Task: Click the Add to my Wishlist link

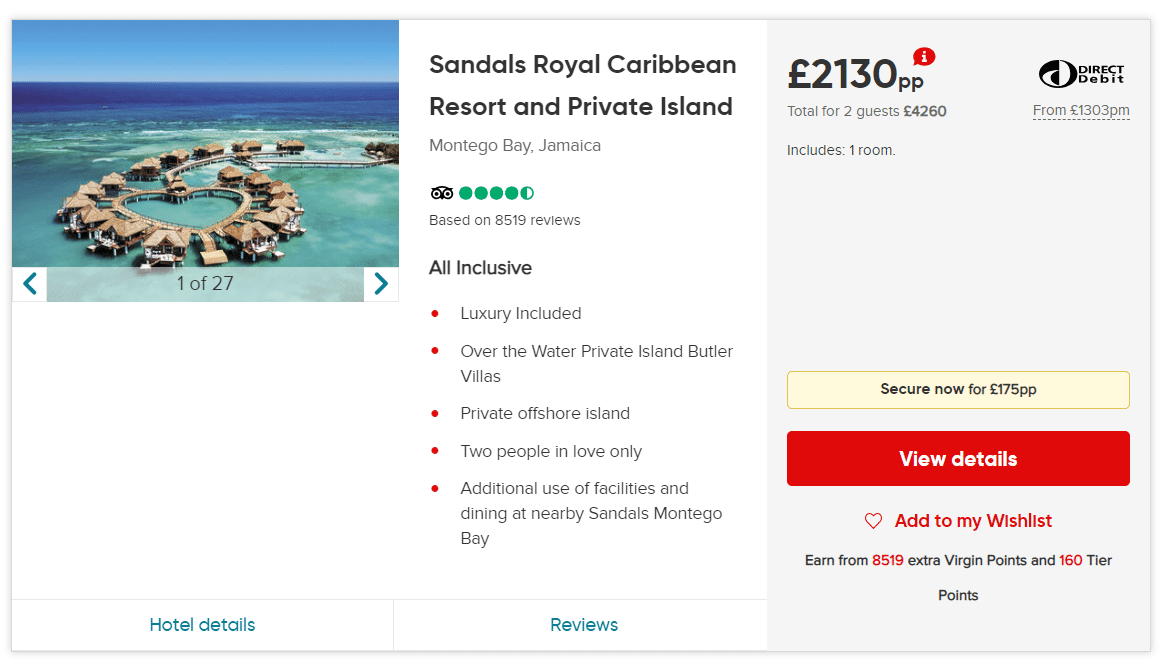Action: coord(973,521)
